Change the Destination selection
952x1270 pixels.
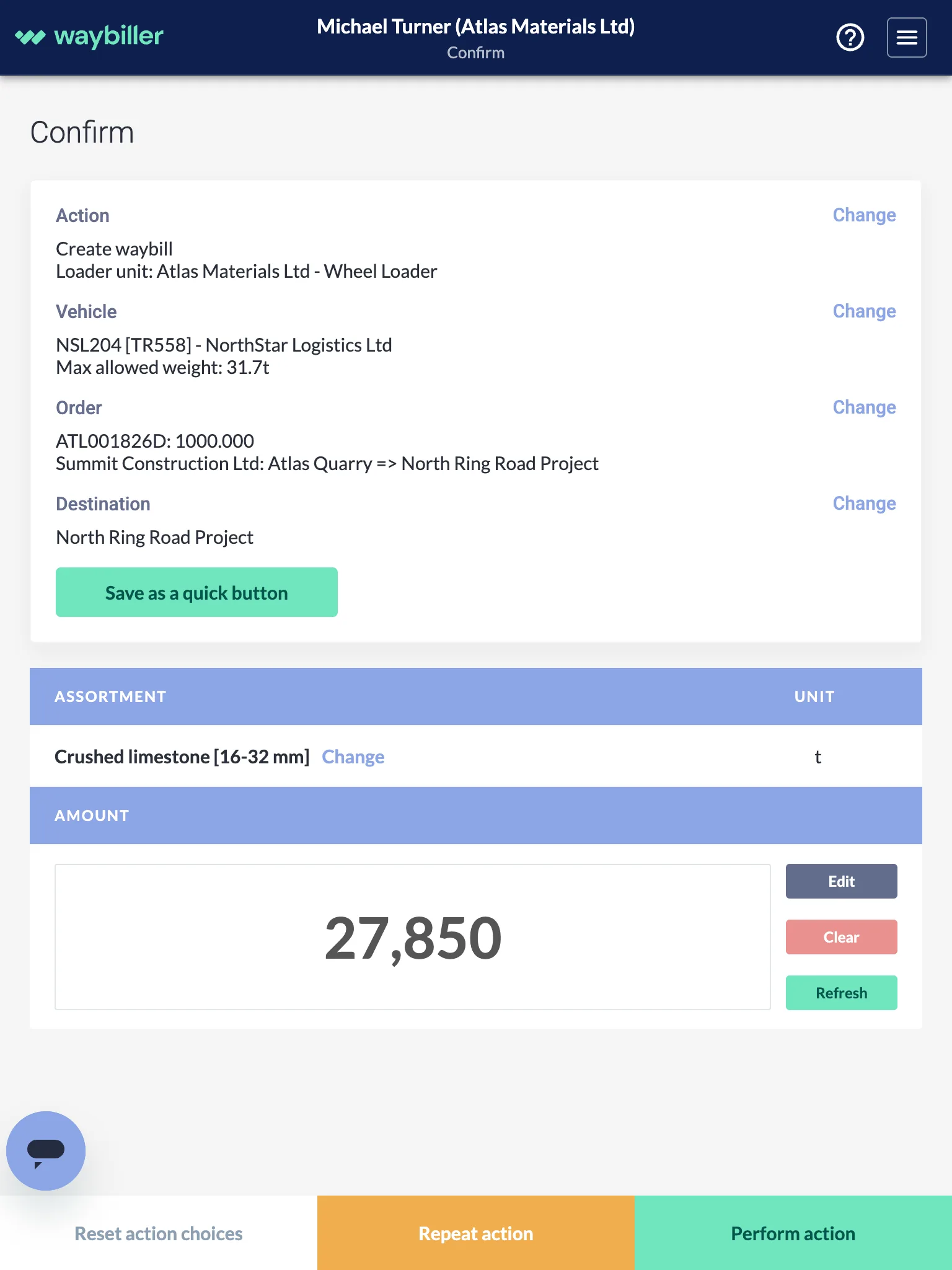point(864,504)
